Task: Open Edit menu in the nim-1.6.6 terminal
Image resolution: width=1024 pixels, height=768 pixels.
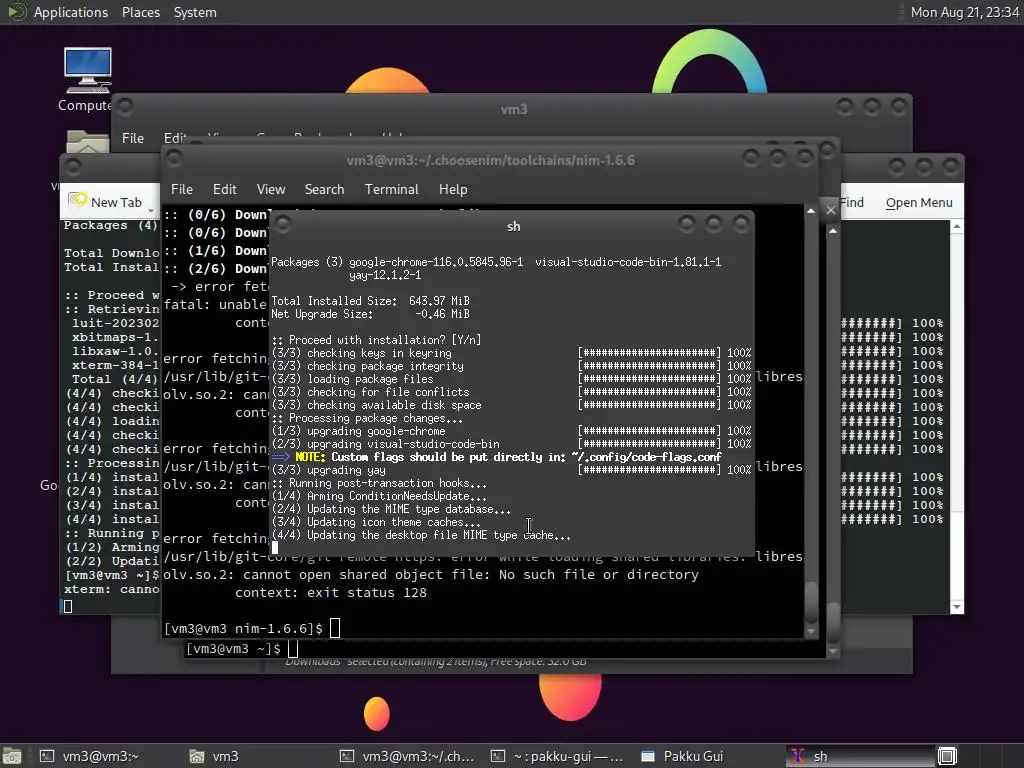Action: point(224,189)
